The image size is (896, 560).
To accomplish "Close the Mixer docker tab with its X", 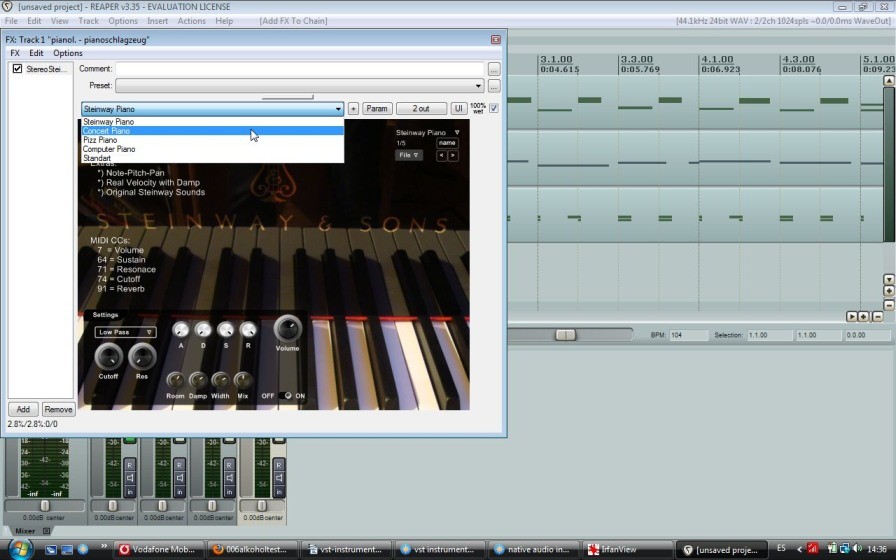I will [x=47, y=531].
